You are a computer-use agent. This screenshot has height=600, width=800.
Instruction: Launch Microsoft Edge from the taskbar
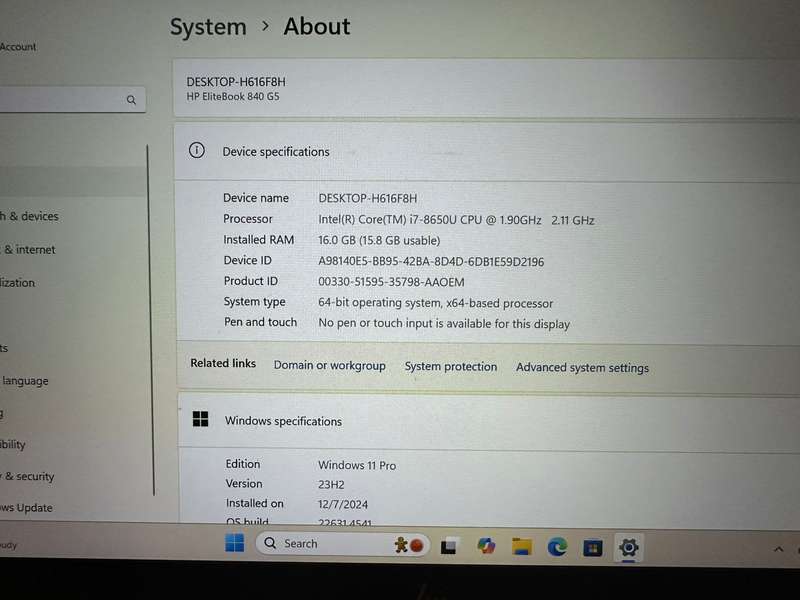coord(557,547)
